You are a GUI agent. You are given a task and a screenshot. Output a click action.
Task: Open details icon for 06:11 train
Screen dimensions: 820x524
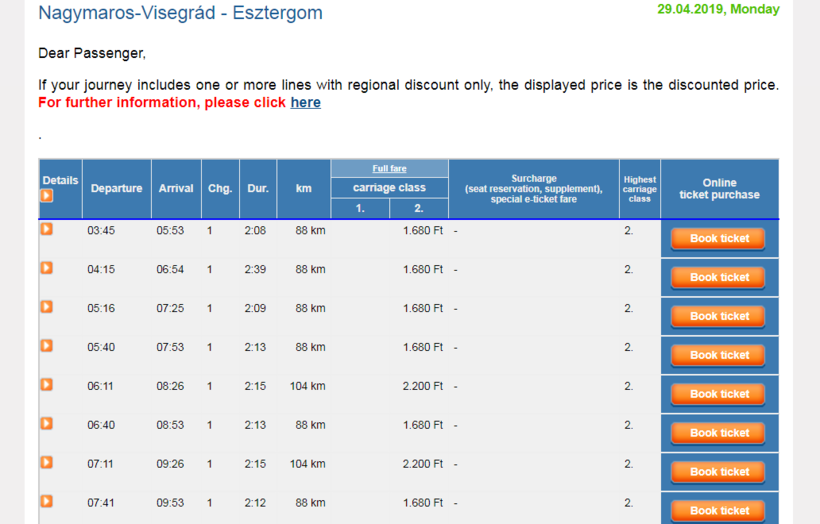pyautogui.click(x=46, y=385)
